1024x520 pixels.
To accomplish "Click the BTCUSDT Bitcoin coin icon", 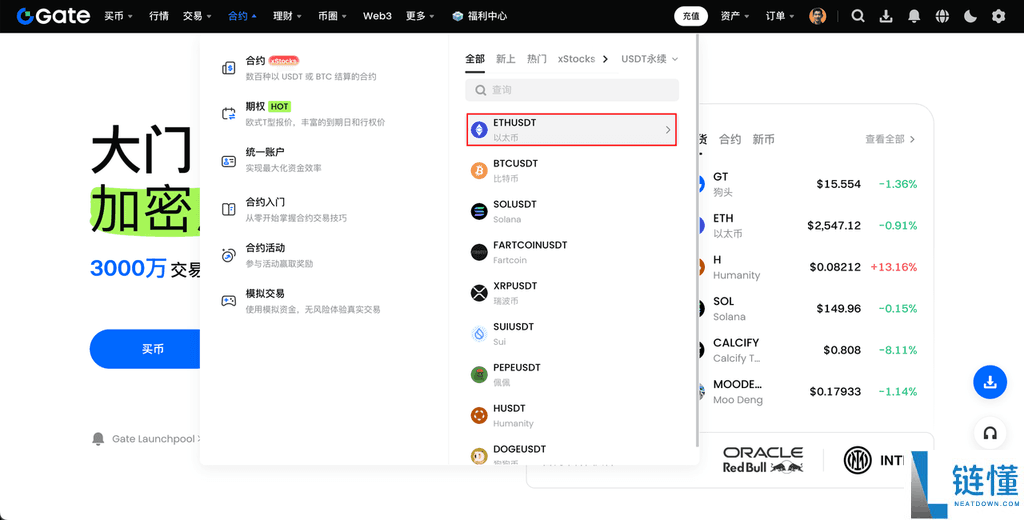I will coord(479,171).
